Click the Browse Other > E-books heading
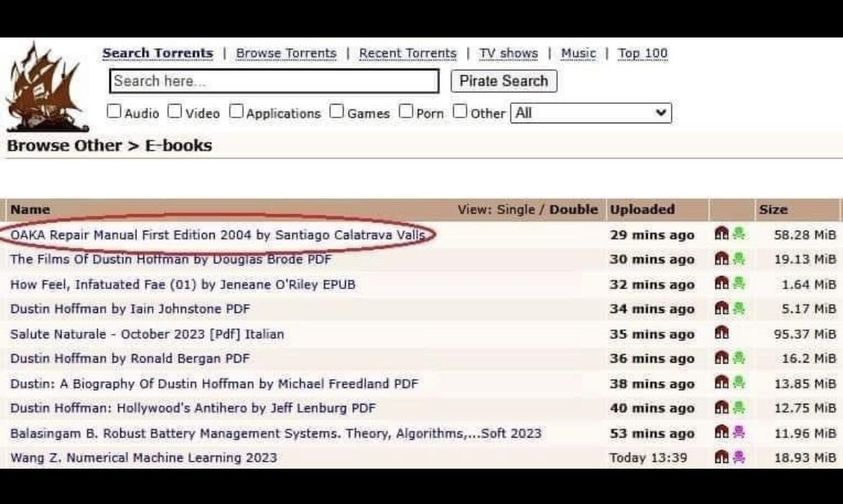The width and height of the screenshot is (843, 504). pos(110,145)
